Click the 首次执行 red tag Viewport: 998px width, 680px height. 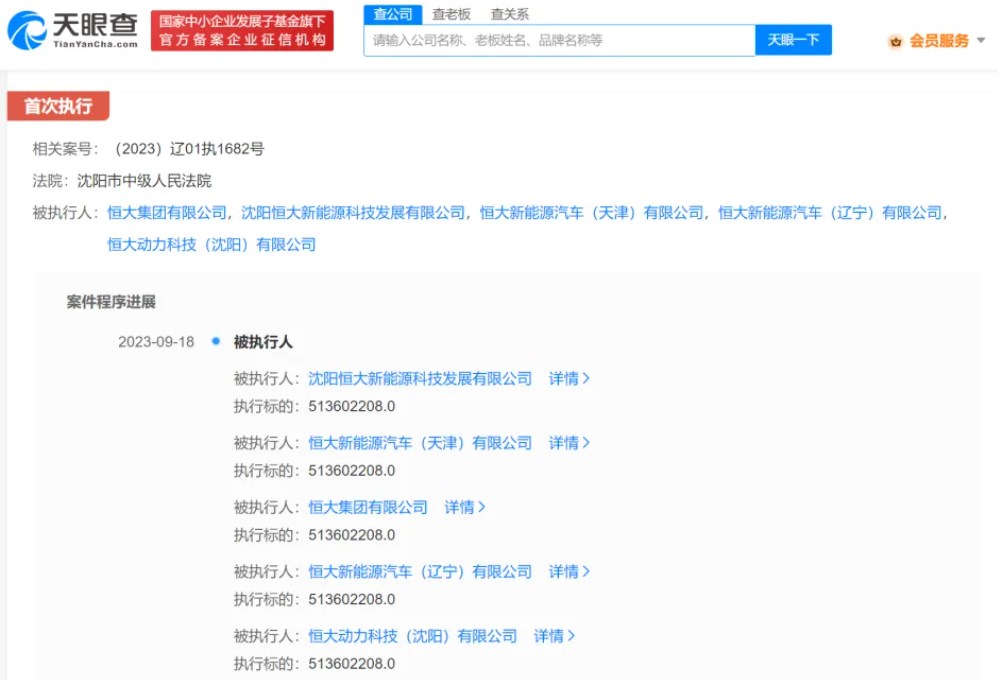(58, 106)
